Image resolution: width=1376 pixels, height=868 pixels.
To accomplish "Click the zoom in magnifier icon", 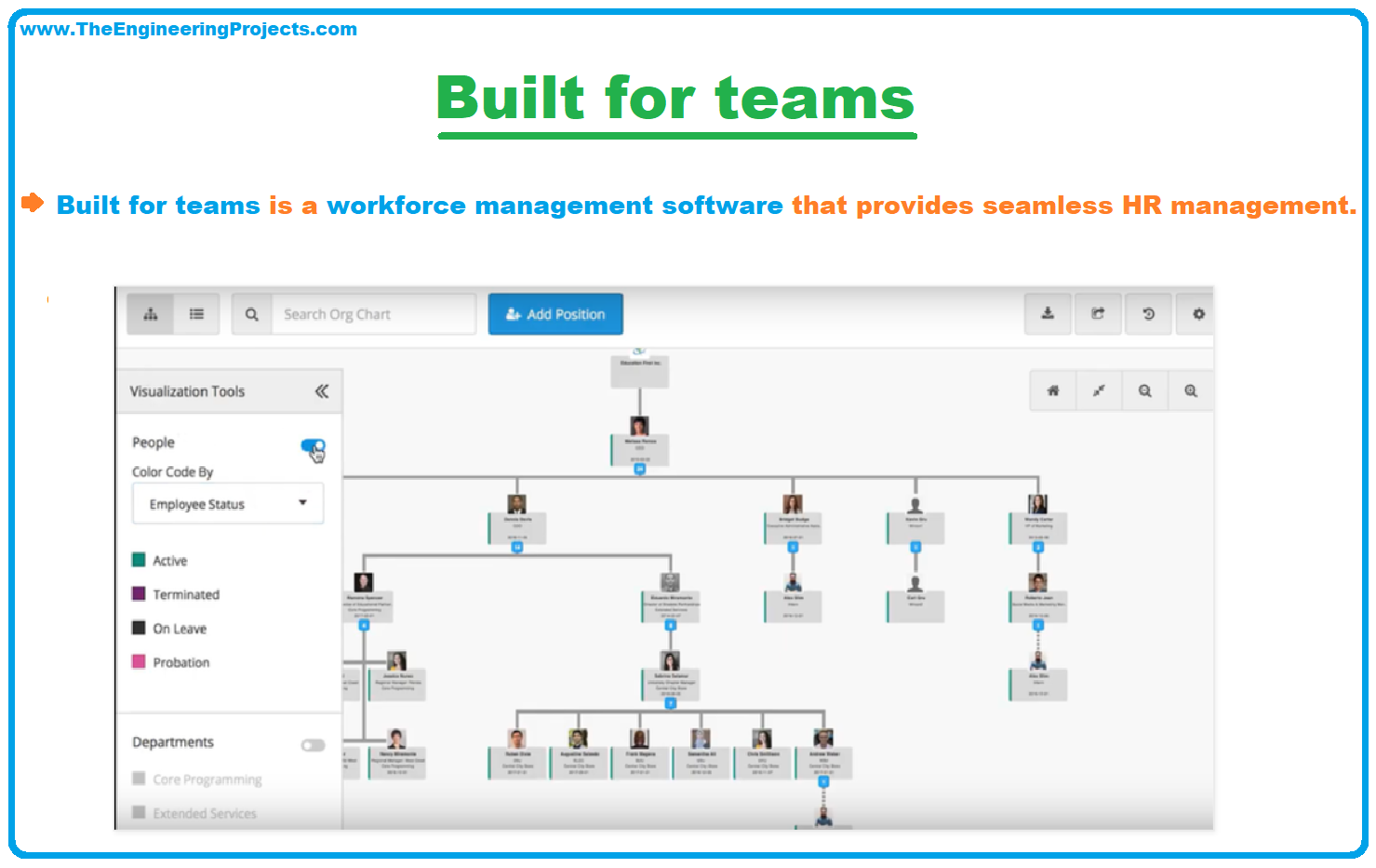I will pos(1190,391).
